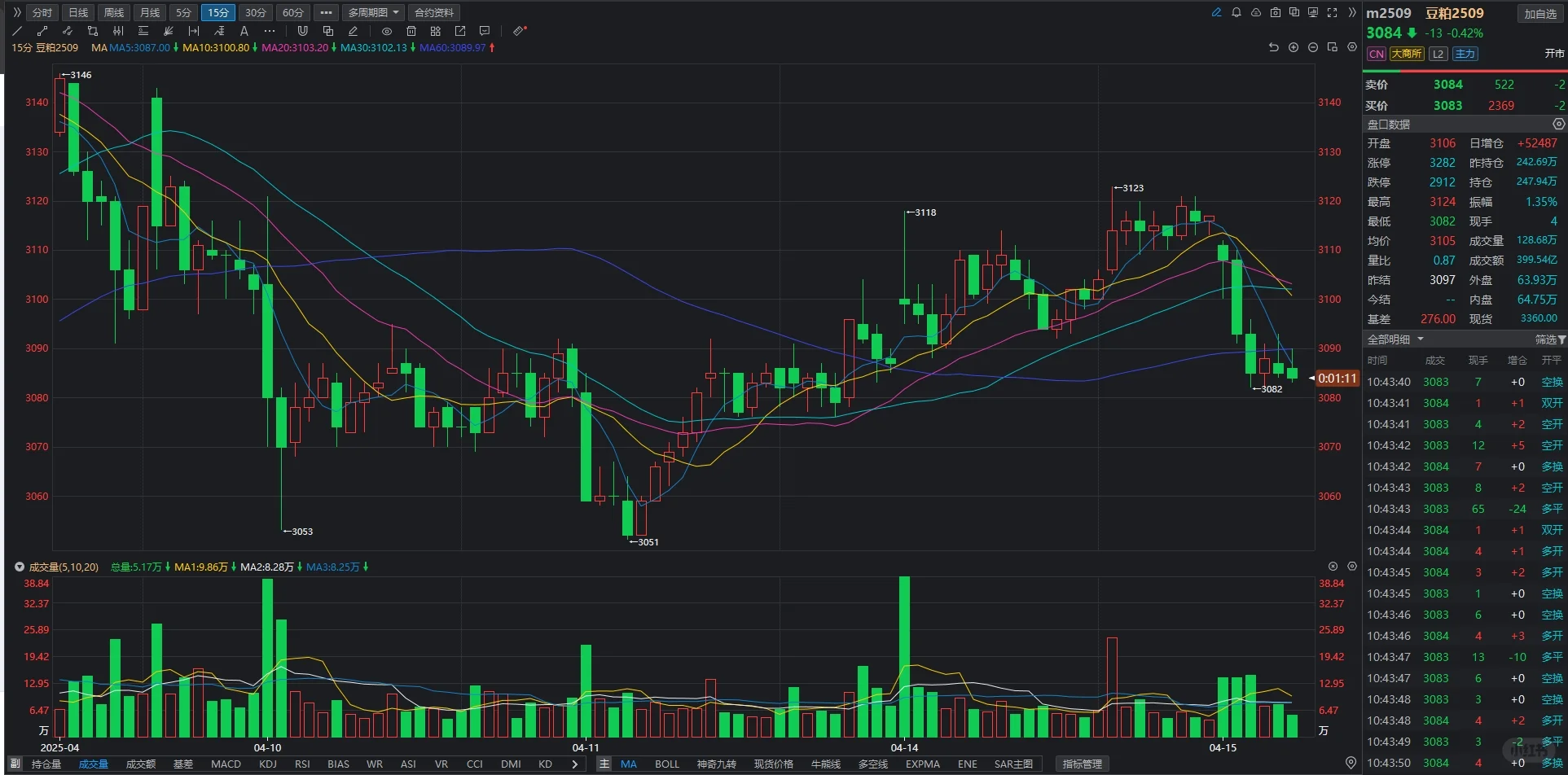Switch to 30分 period

click(x=256, y=12)
